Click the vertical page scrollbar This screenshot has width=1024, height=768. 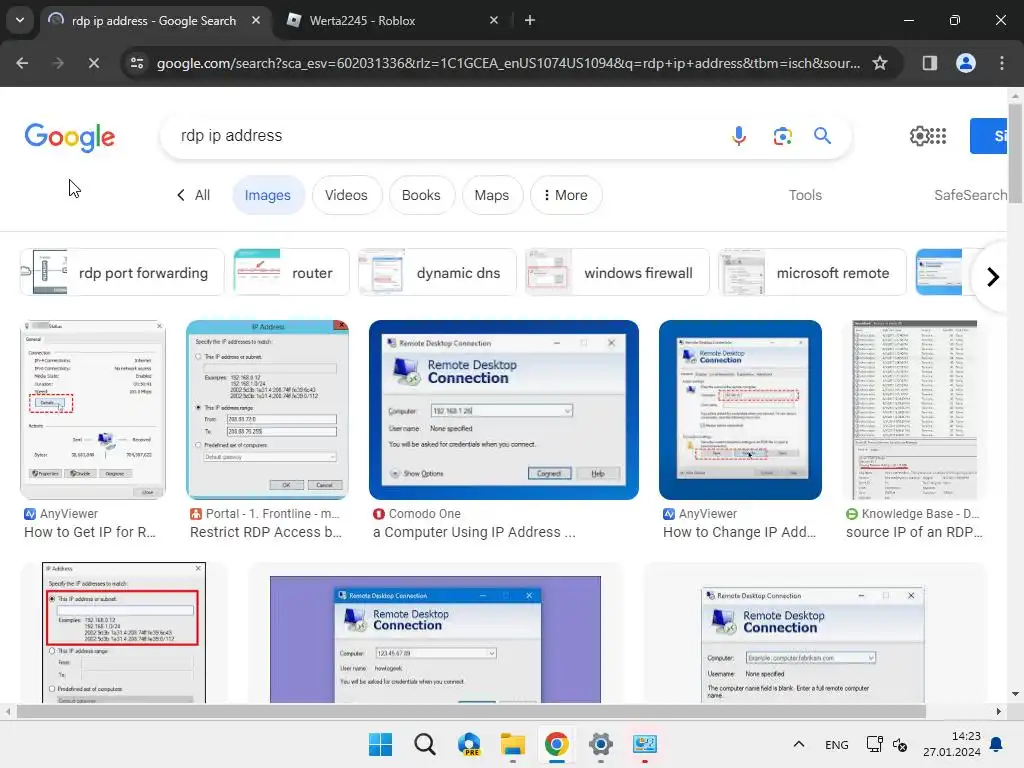coord(1015,153)
